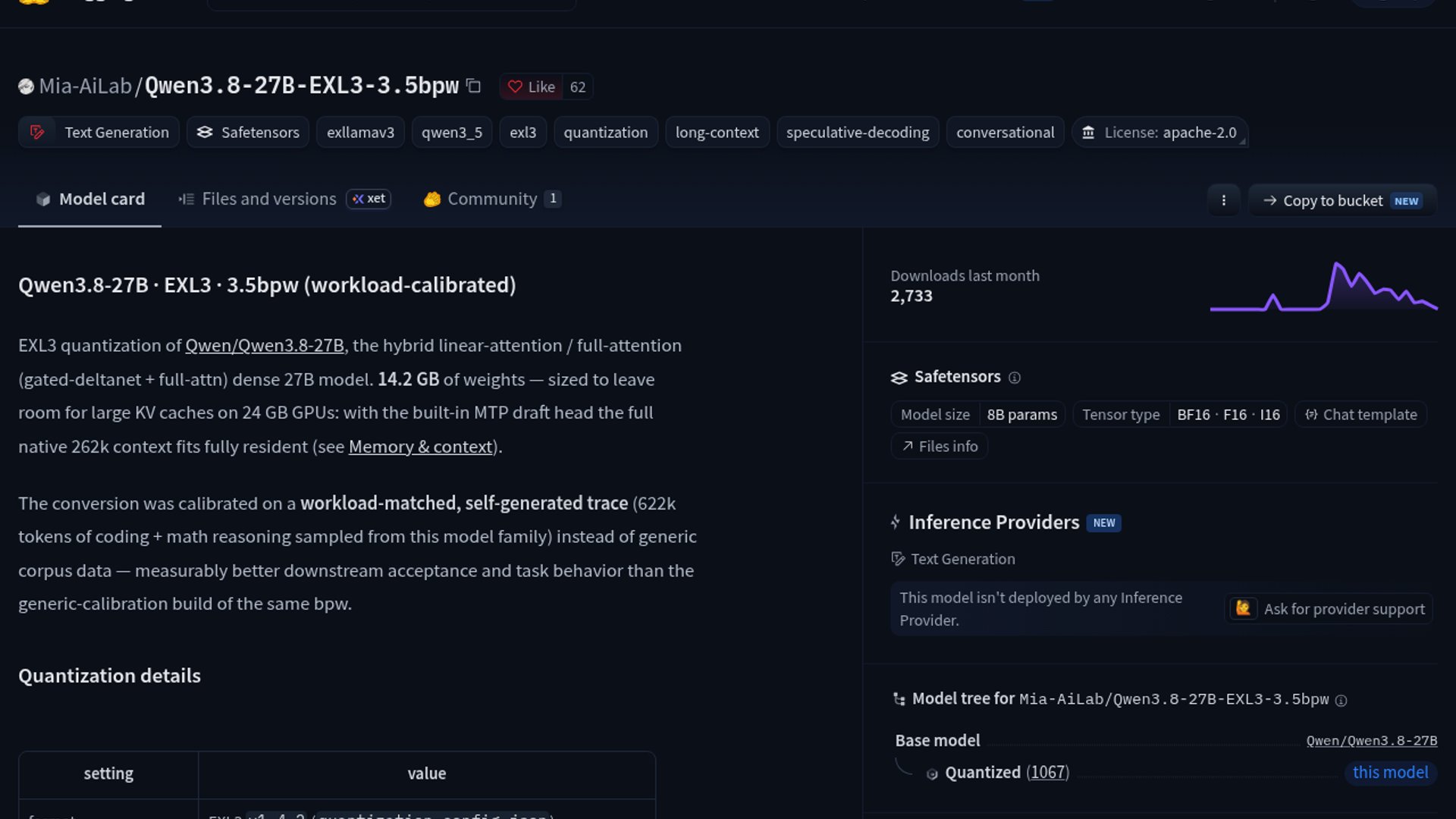Open Text Generation under Inference Providers

coord(953,560)
